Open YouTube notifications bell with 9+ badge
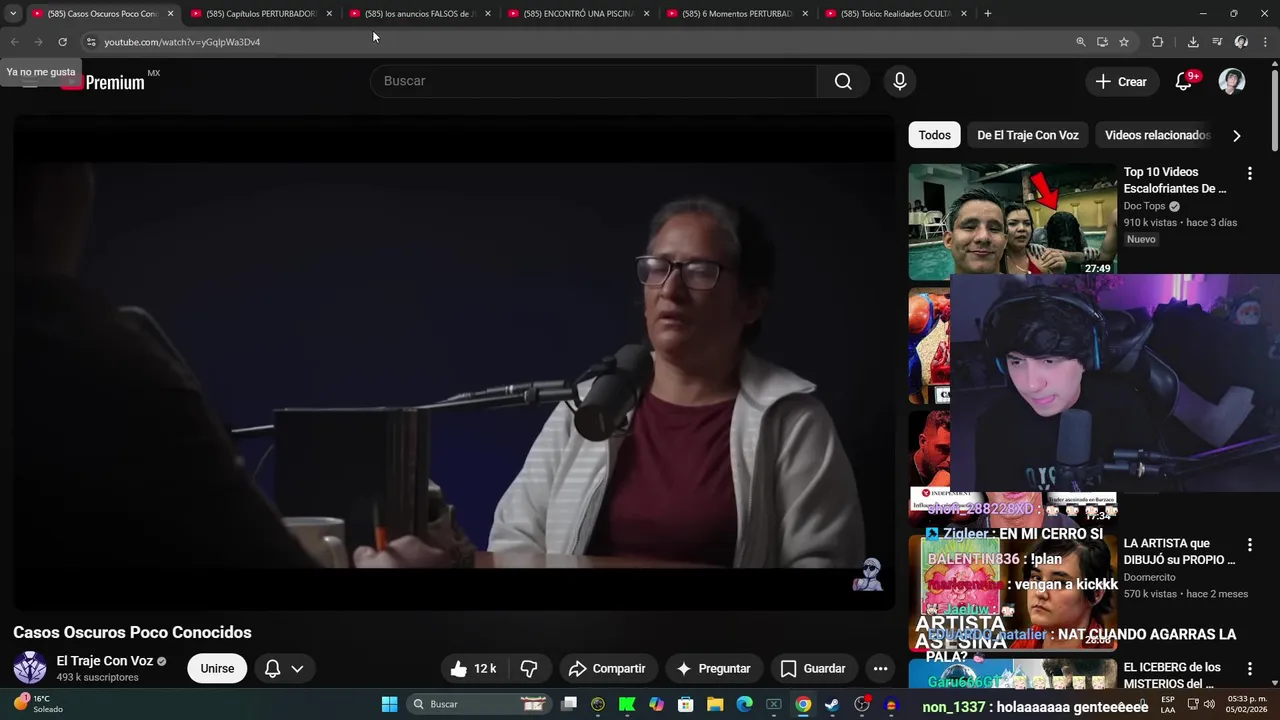The width and height of the screenshot is (1280, 720). pos(1184,82)
